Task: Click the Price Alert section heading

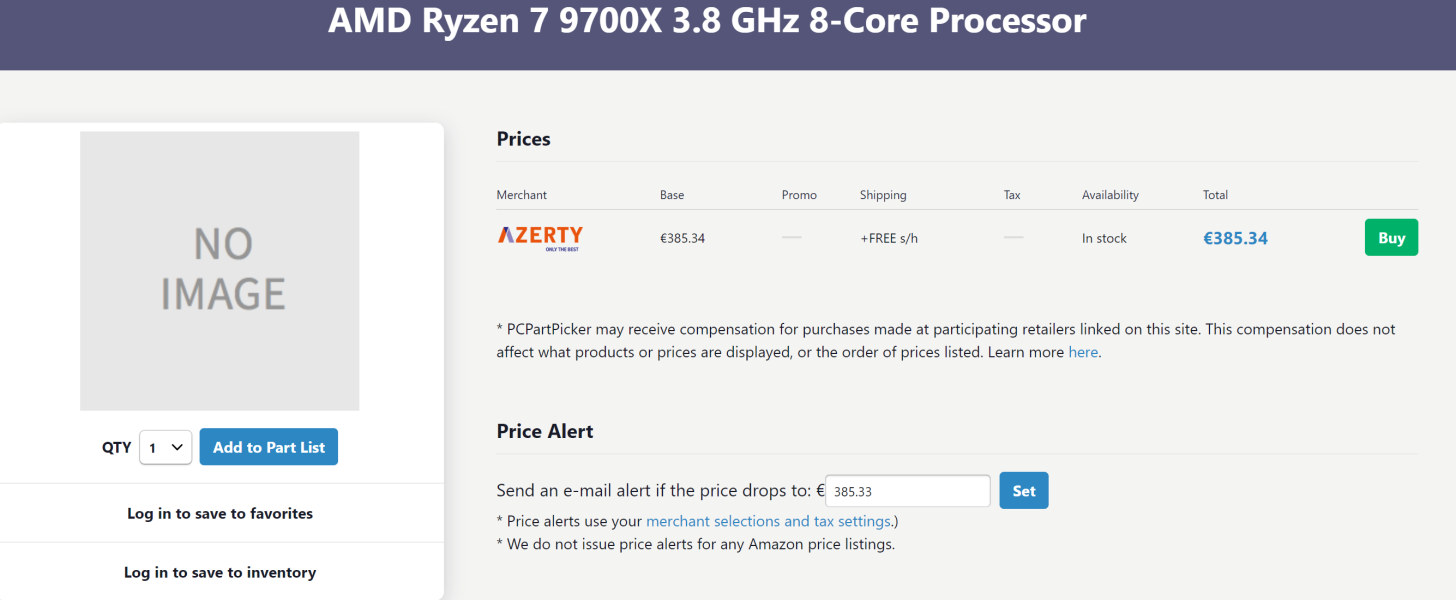Action: (545, 431)
